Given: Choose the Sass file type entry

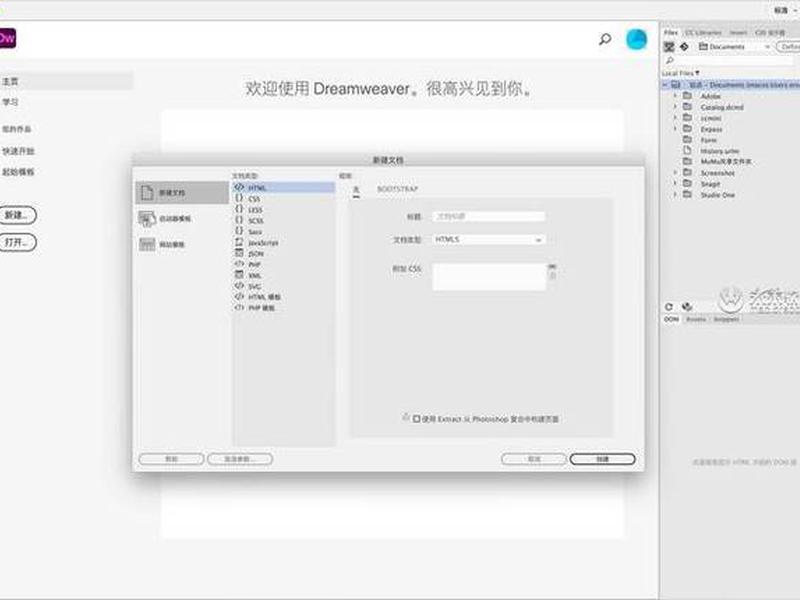Looking at the screenshot, I should pos(284,232).
